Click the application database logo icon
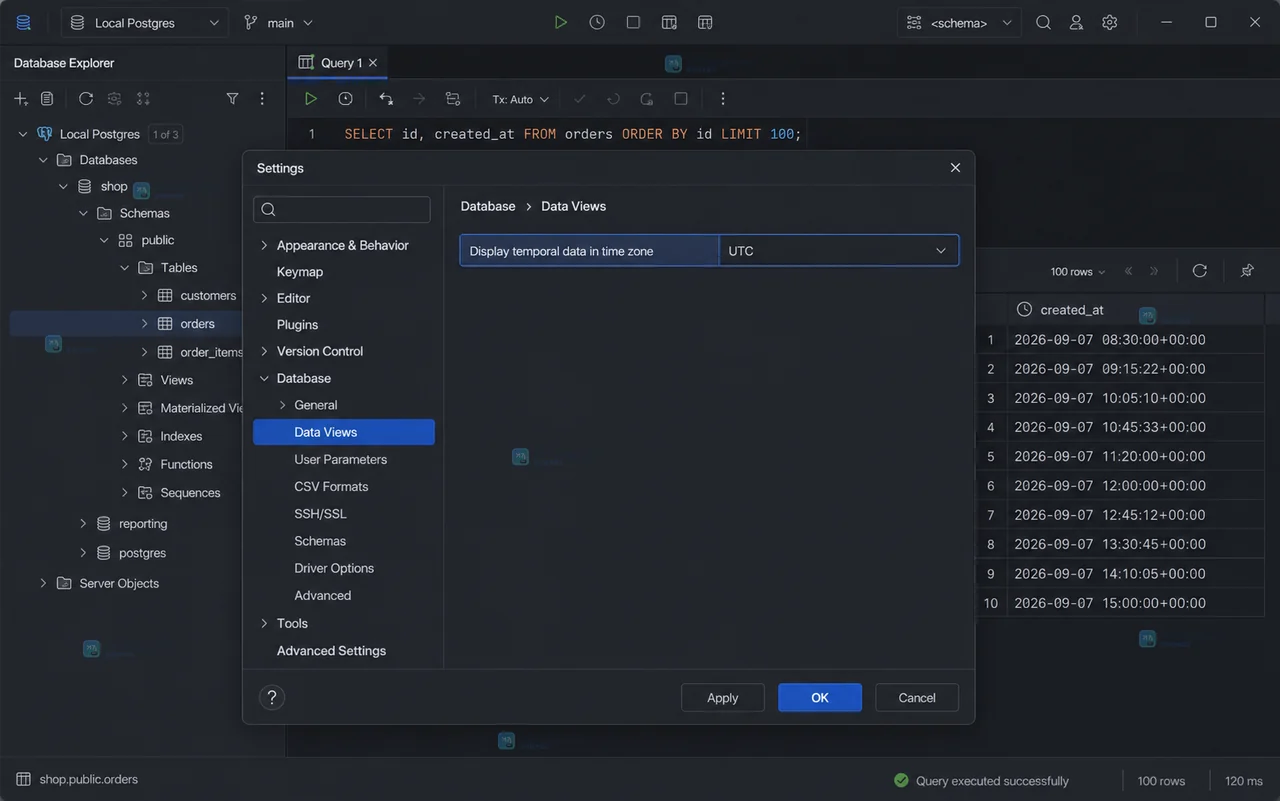Viewport: 1280px width, 801px height. 23,22
